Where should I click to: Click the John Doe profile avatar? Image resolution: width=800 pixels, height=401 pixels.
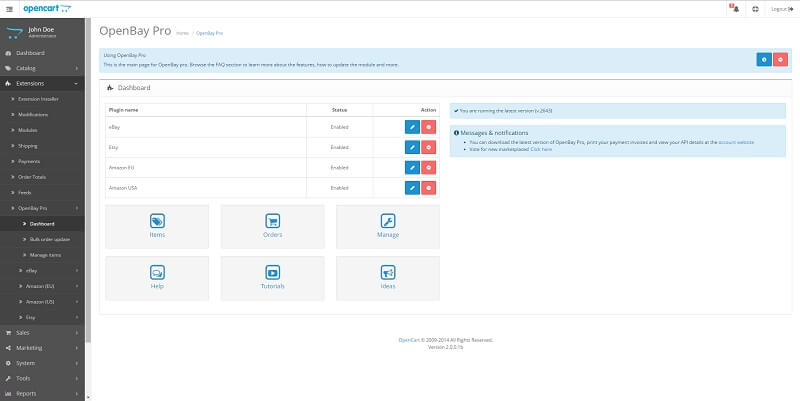pyautogui.click(x=14, y=32)
